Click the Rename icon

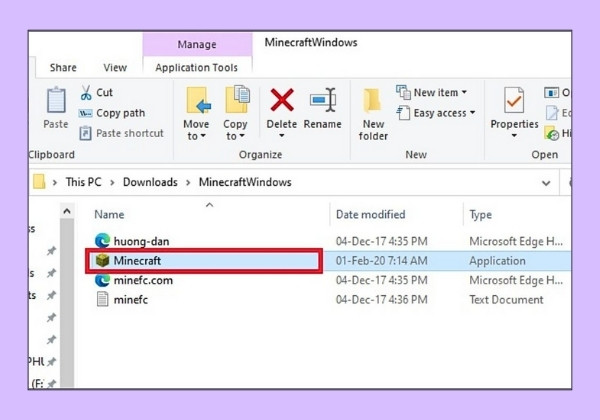coord(323,100)
